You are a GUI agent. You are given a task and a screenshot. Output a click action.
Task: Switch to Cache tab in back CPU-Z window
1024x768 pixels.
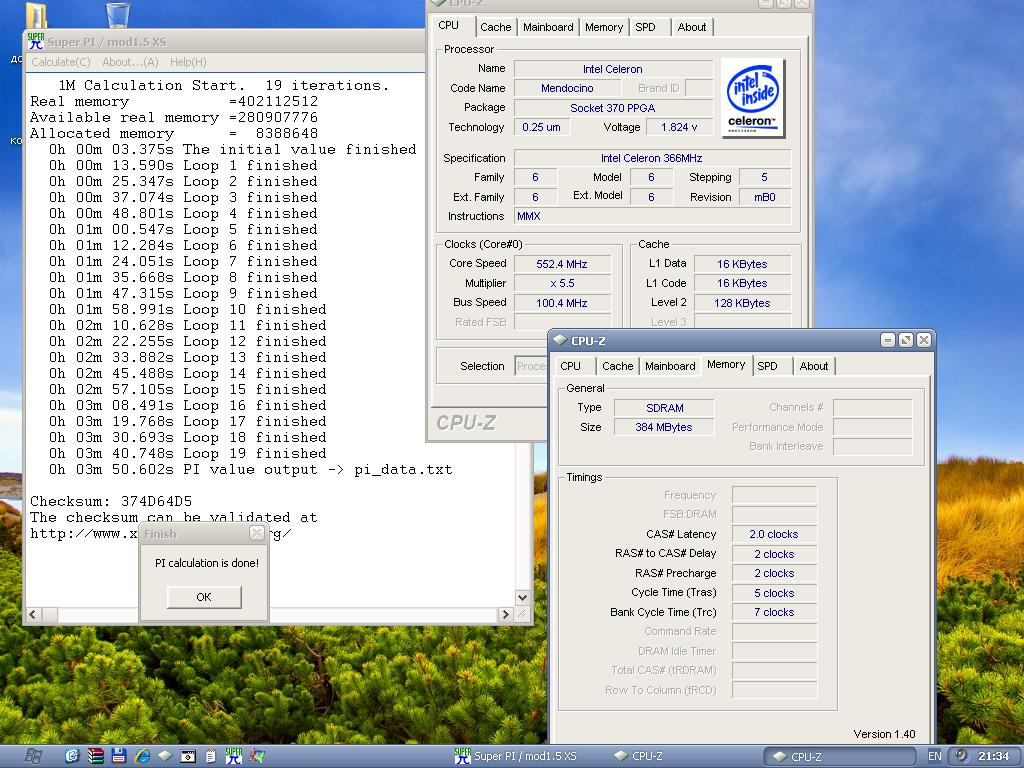pyautogui.click(x=495, y=27)
